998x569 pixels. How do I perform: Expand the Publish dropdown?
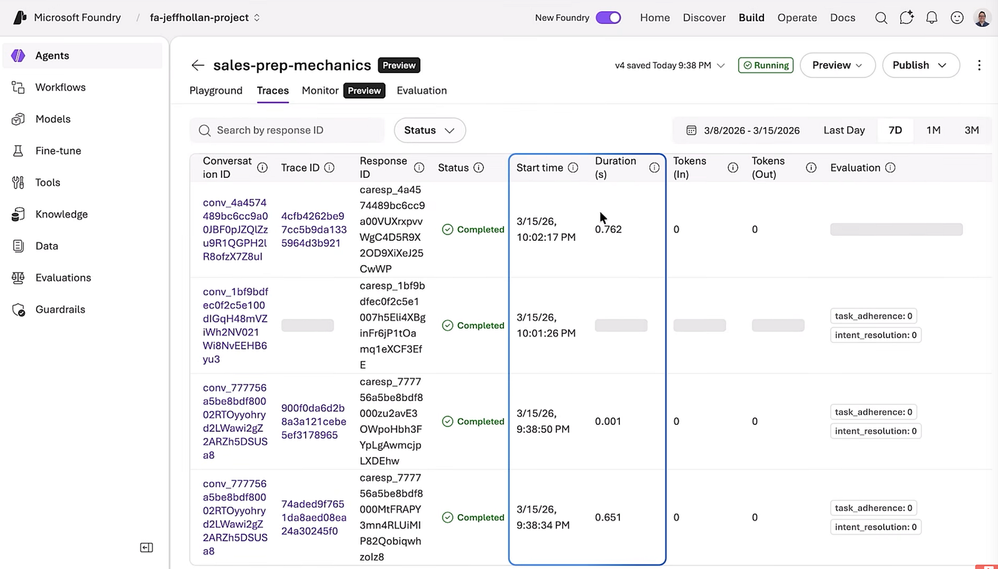(x=920, y=65)
